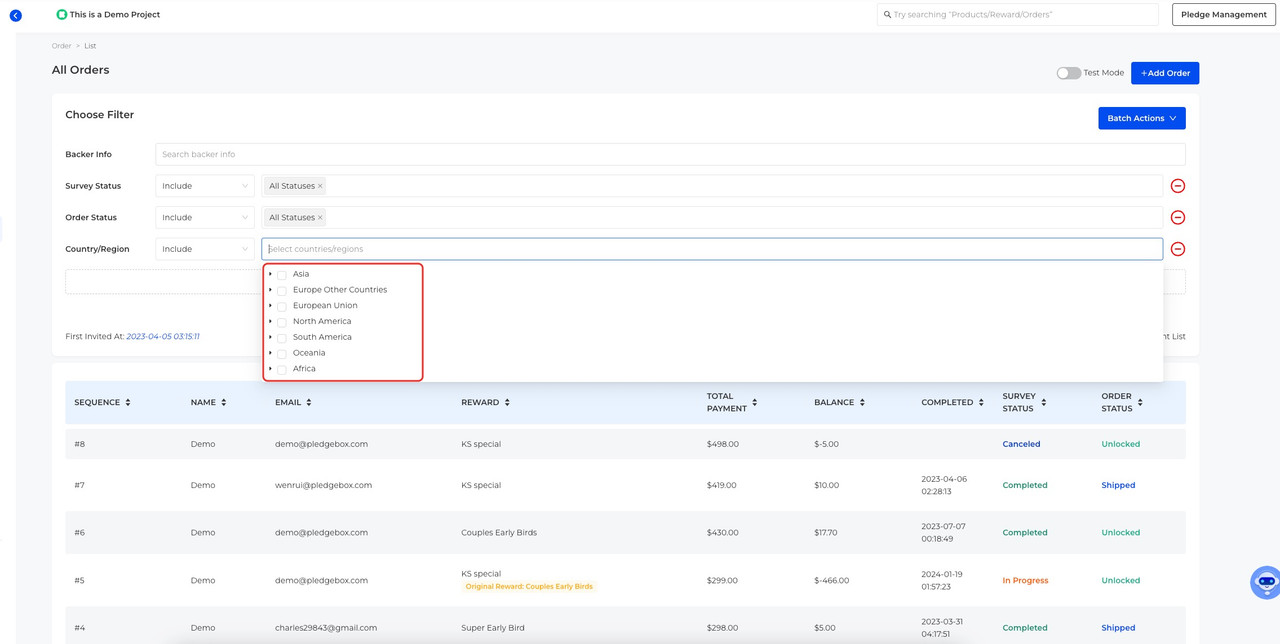Image resolution: width=1280 pixels, height=644 pixels.
Task: Sort by Balance column arrows
Action: click(x=862, y=402)
